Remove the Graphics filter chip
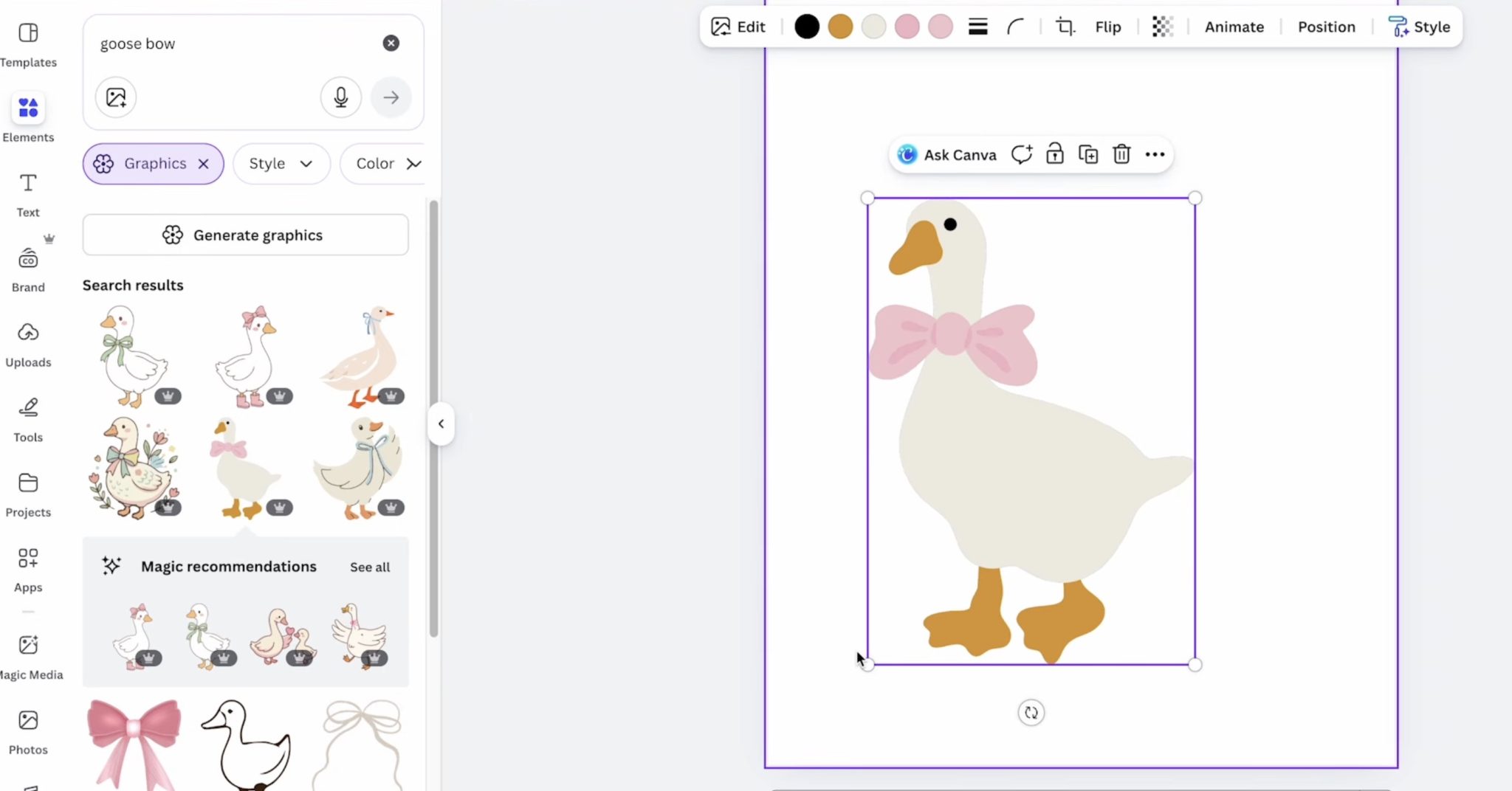1512x791 pixels. [x=204, y=163]
